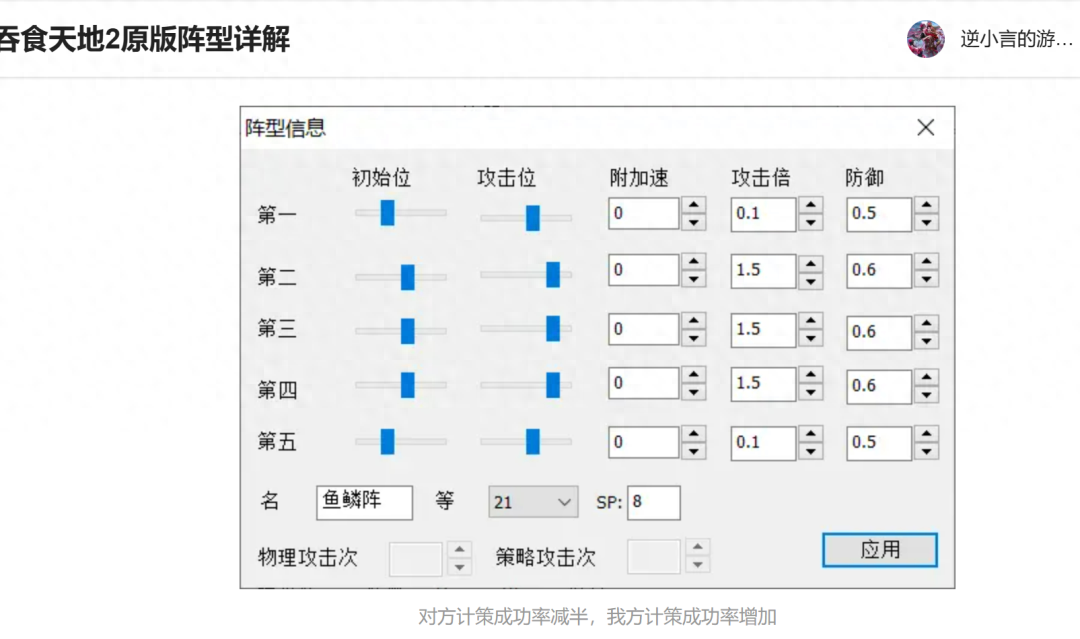1080x639 pixels.
Task: Focus 第三 row 附加速 input field
Action: [x=644, y=329]
